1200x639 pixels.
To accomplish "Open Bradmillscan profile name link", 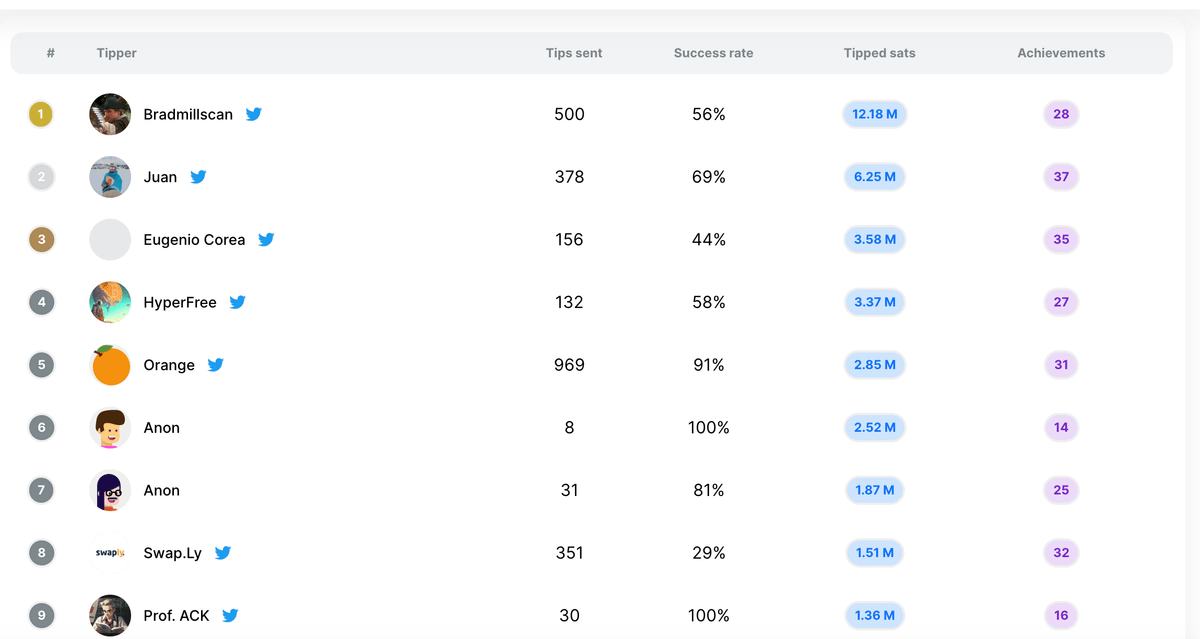I will [x=188, y=114].
